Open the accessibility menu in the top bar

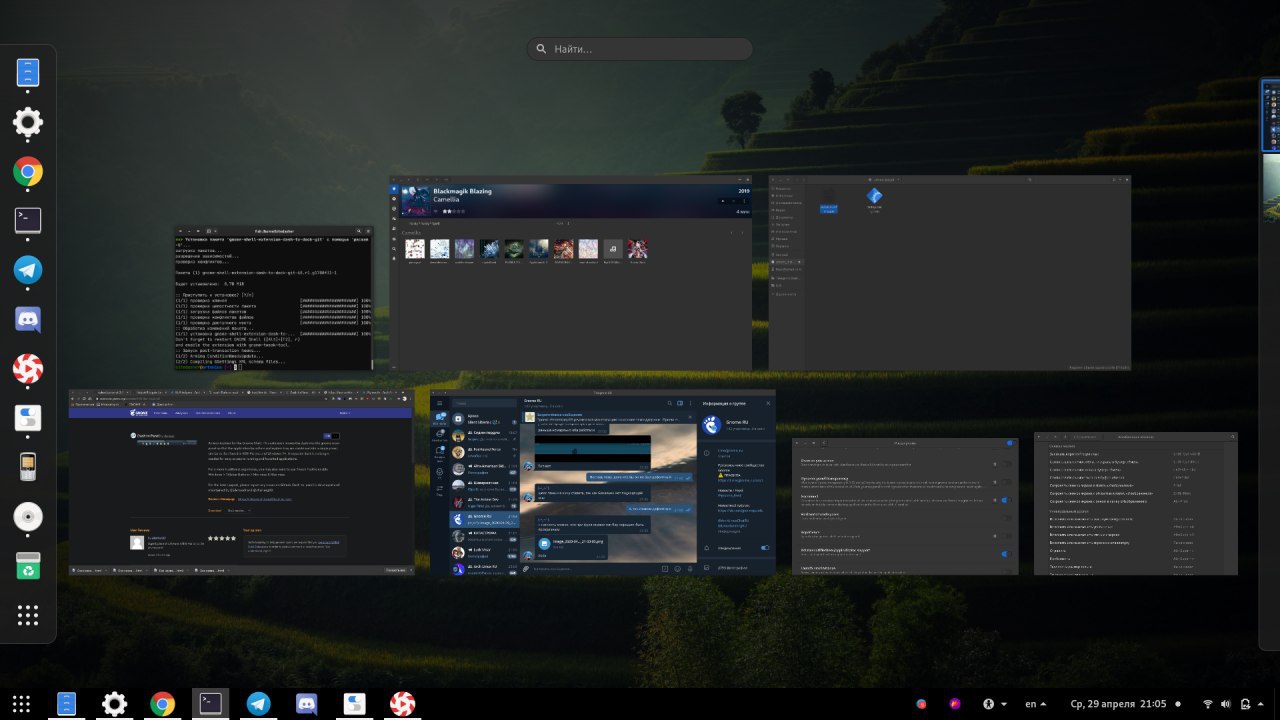tap(994, 704)
